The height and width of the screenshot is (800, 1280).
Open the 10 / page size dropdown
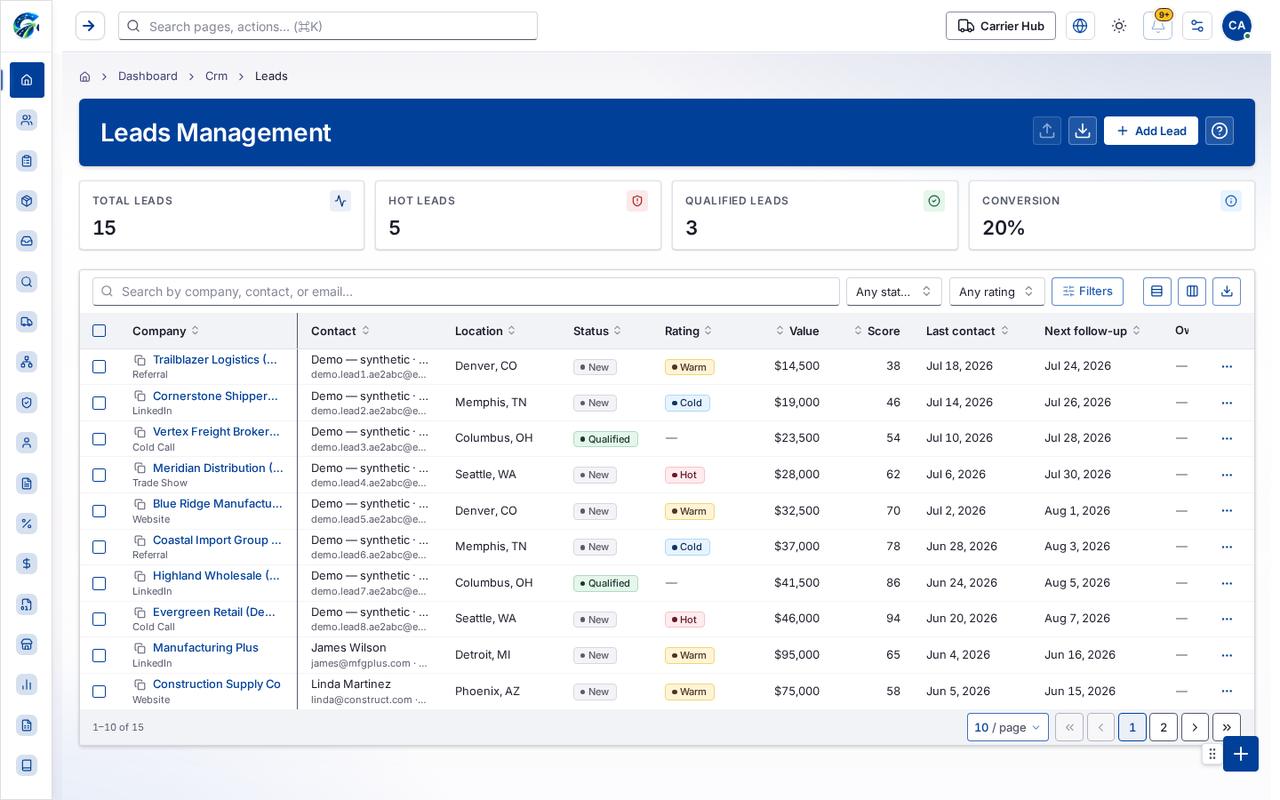pyautogui.click(x=1007, y=727)
